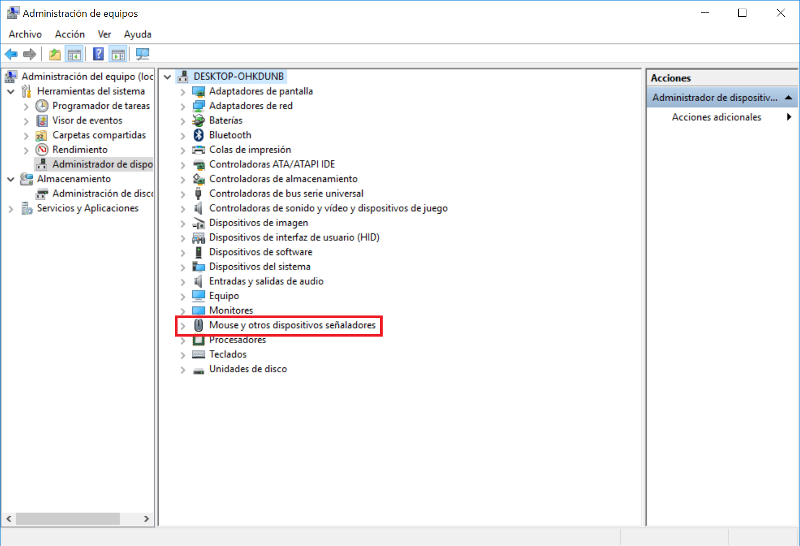The image size is (800, 546).
Task: Open the Archivo menu
Action: [x=25, y=34]
